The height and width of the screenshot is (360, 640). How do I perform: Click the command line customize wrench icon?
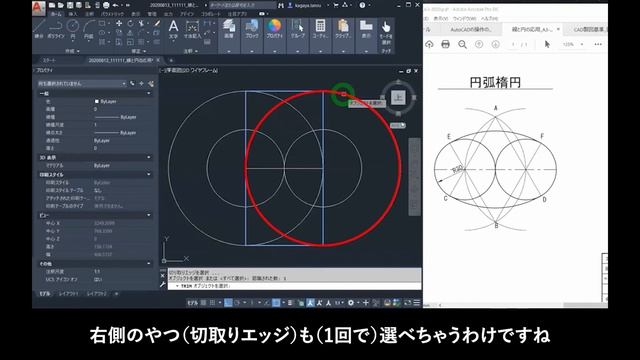pos(162,284)
